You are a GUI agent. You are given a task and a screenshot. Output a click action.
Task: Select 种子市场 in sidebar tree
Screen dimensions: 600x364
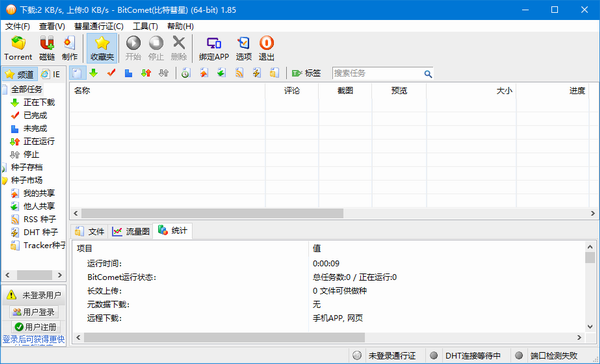click(27, 180)
